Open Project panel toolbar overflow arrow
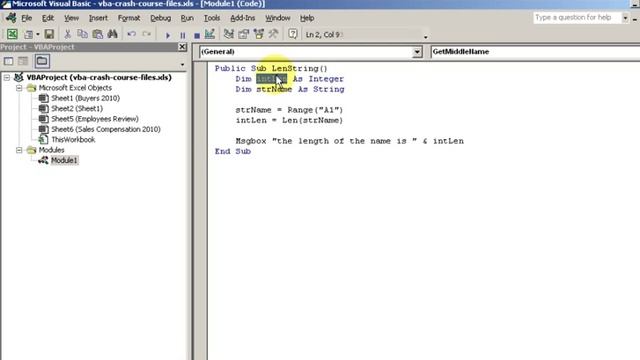The height and width of the screenshot is (360, 640). click(182, 64)
